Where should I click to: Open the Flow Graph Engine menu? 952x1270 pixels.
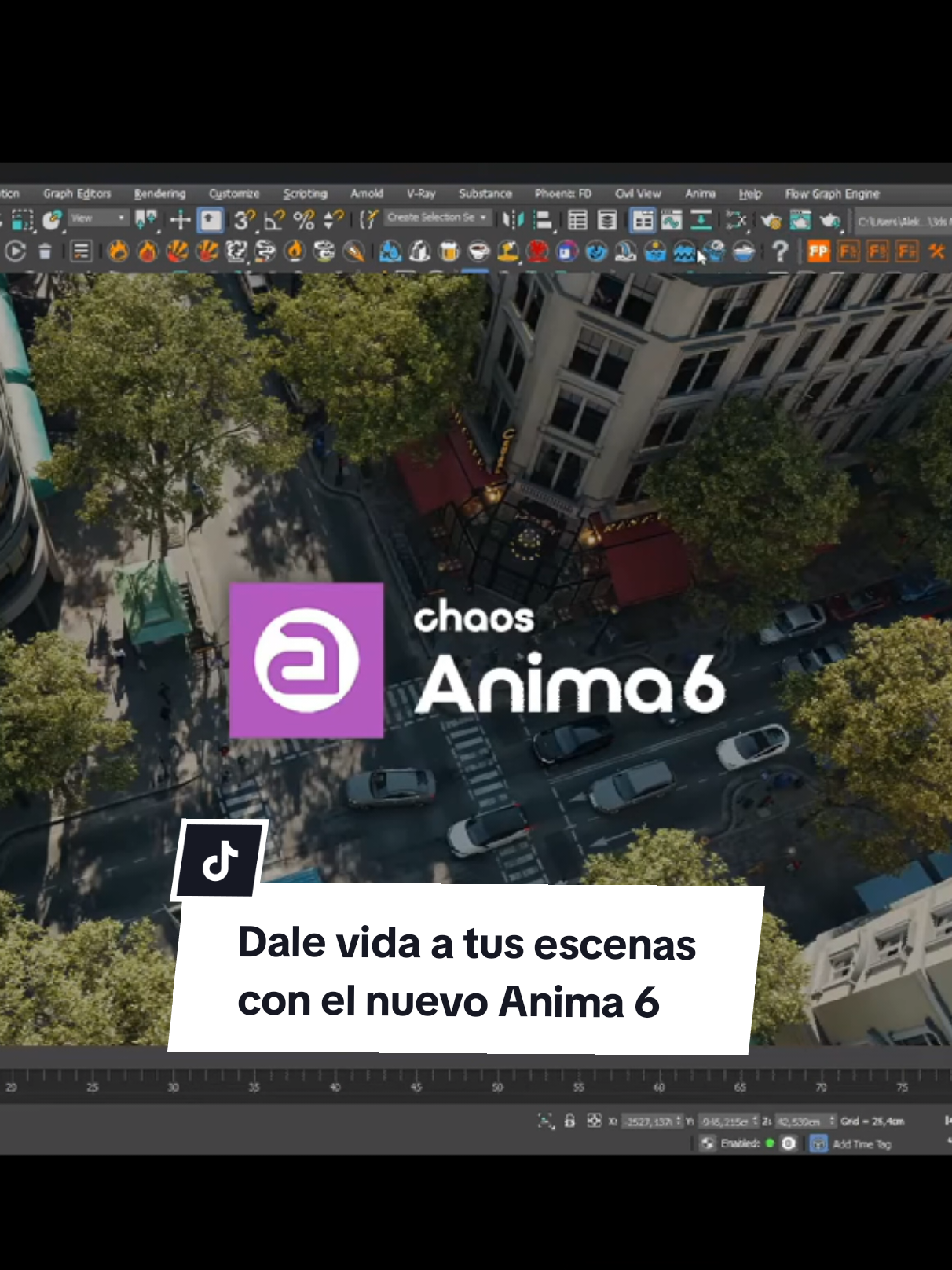coord(832,193)
